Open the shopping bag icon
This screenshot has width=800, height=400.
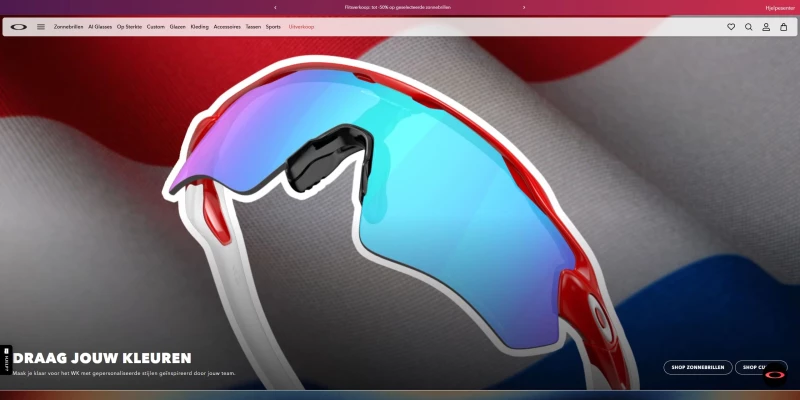pyautogui.click(x=784, y=27)
